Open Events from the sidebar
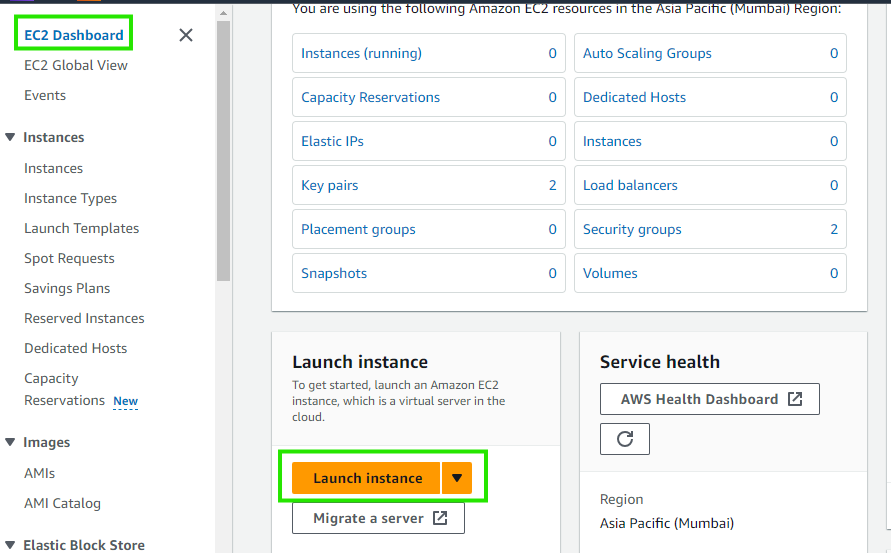Viewport: 891px width, 553px height. pos(45,95)
